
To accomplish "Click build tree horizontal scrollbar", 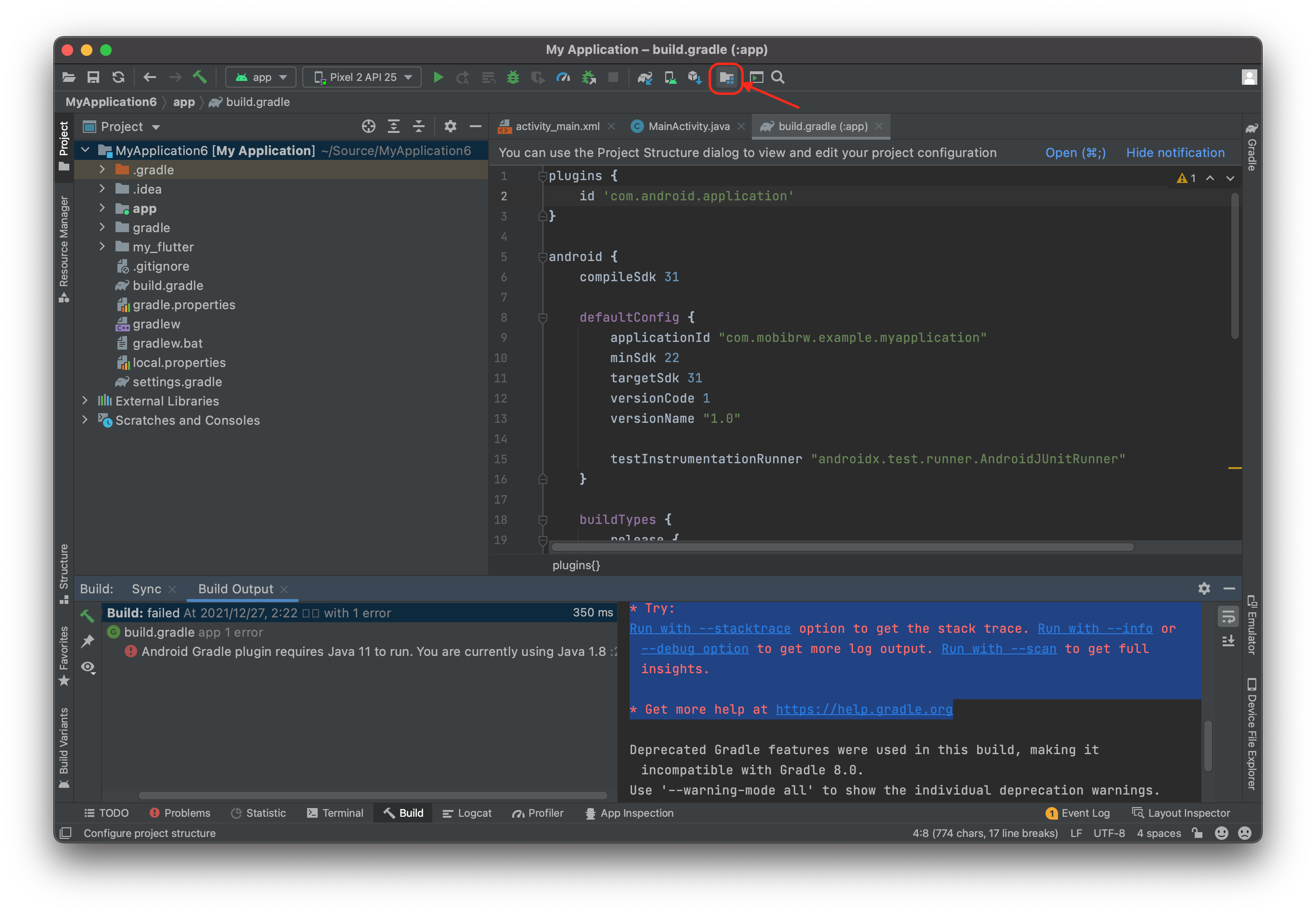I will [373, 796].
